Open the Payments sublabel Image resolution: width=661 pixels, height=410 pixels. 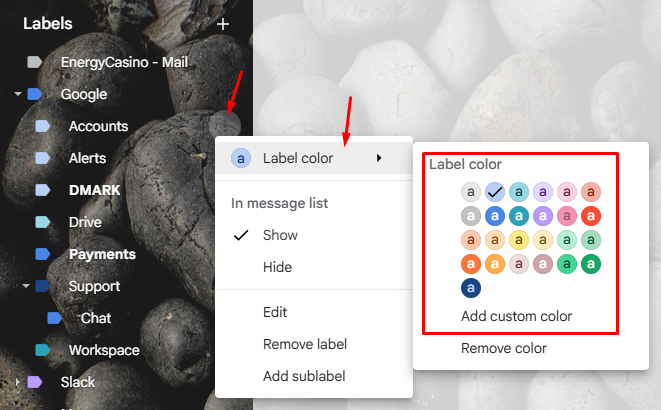[x=102, y=254]
